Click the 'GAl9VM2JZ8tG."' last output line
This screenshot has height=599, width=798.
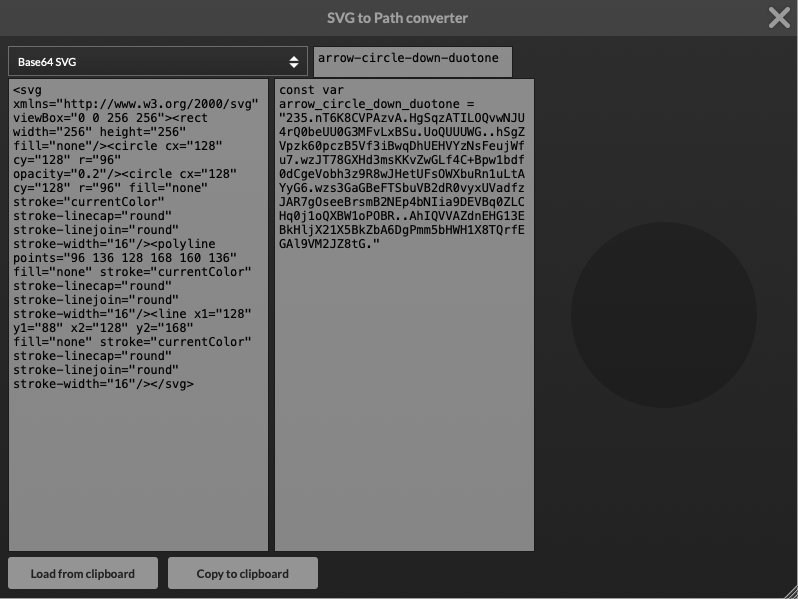coord(329,244)
